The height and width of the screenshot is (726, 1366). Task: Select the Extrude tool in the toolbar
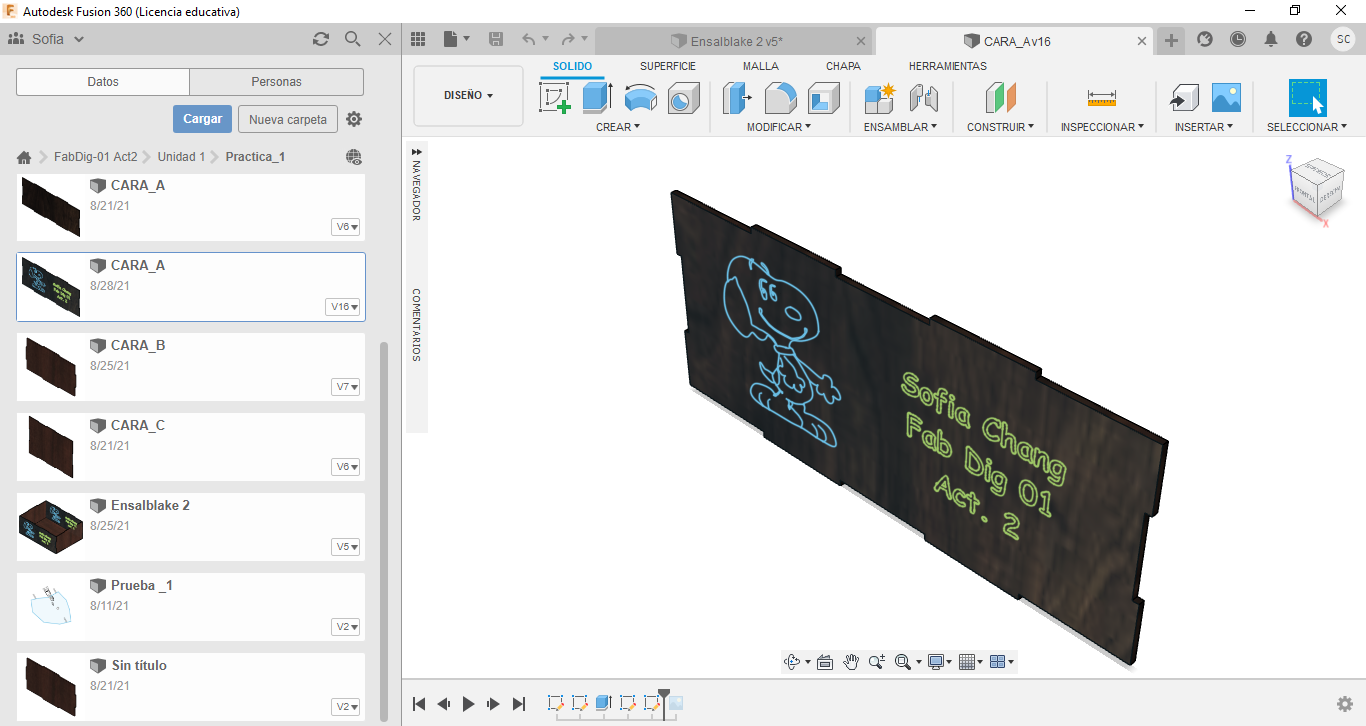coord(597,98)
